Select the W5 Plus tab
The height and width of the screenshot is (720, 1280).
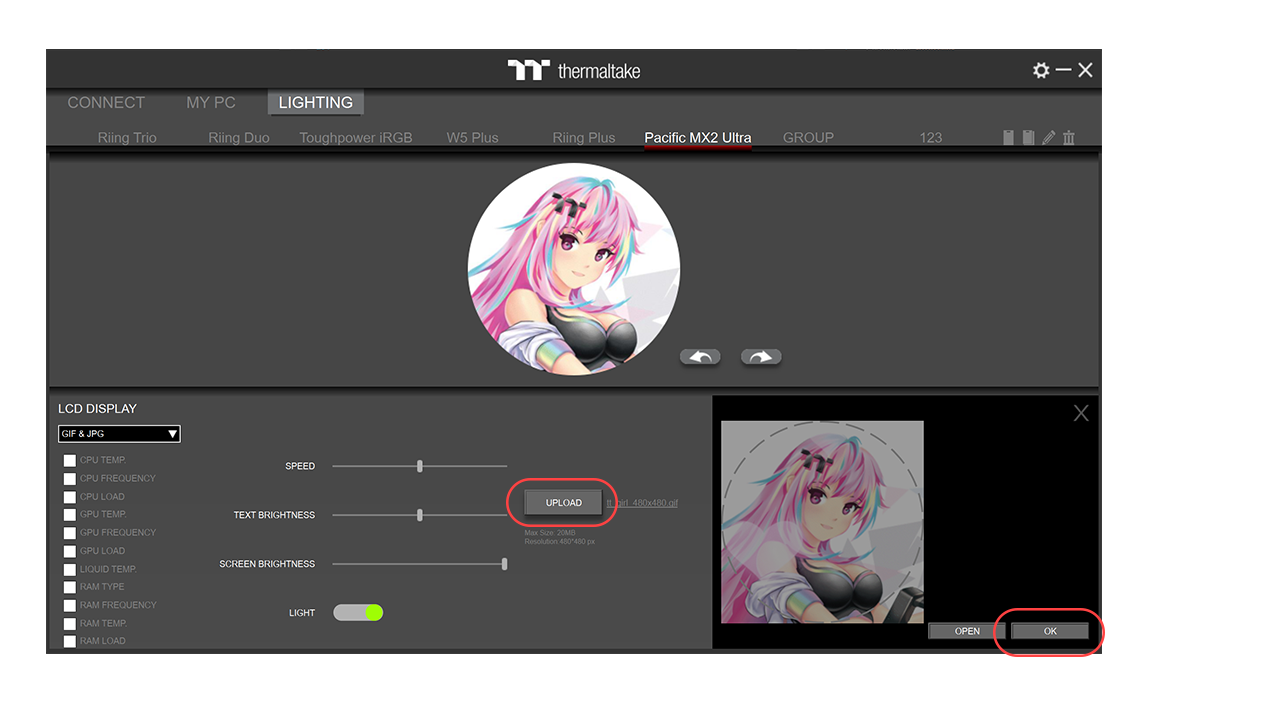point(472,138)
